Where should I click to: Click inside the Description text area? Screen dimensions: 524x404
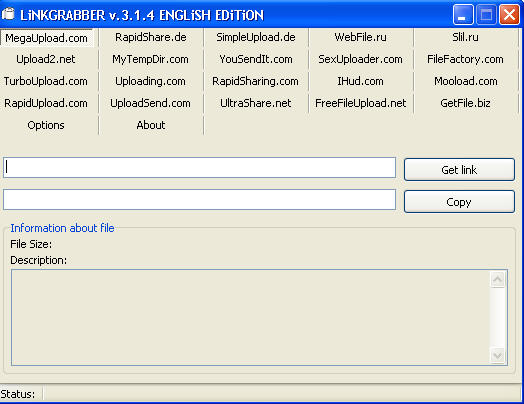pyautogui.click(x=251, y=317)
